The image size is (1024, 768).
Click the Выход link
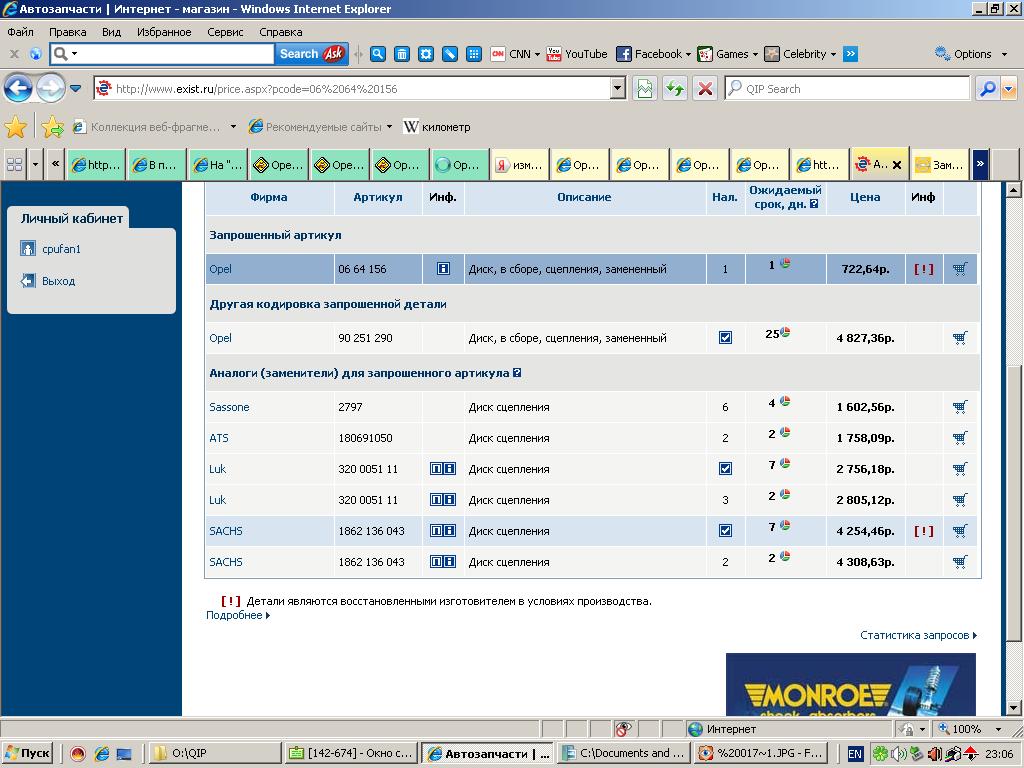click(58, 281)
